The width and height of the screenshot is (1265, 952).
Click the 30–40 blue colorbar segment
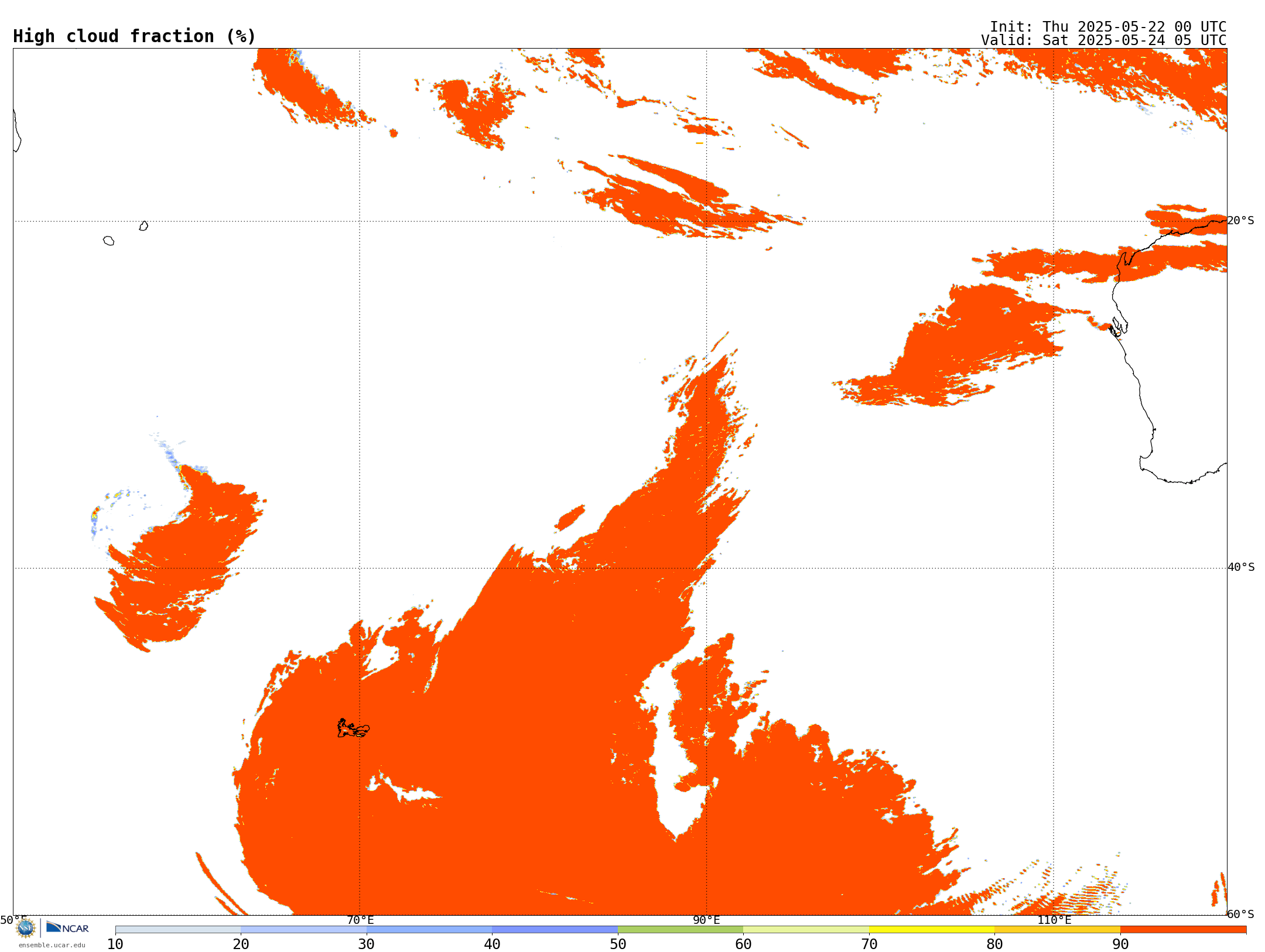click(x=429, y=930)
